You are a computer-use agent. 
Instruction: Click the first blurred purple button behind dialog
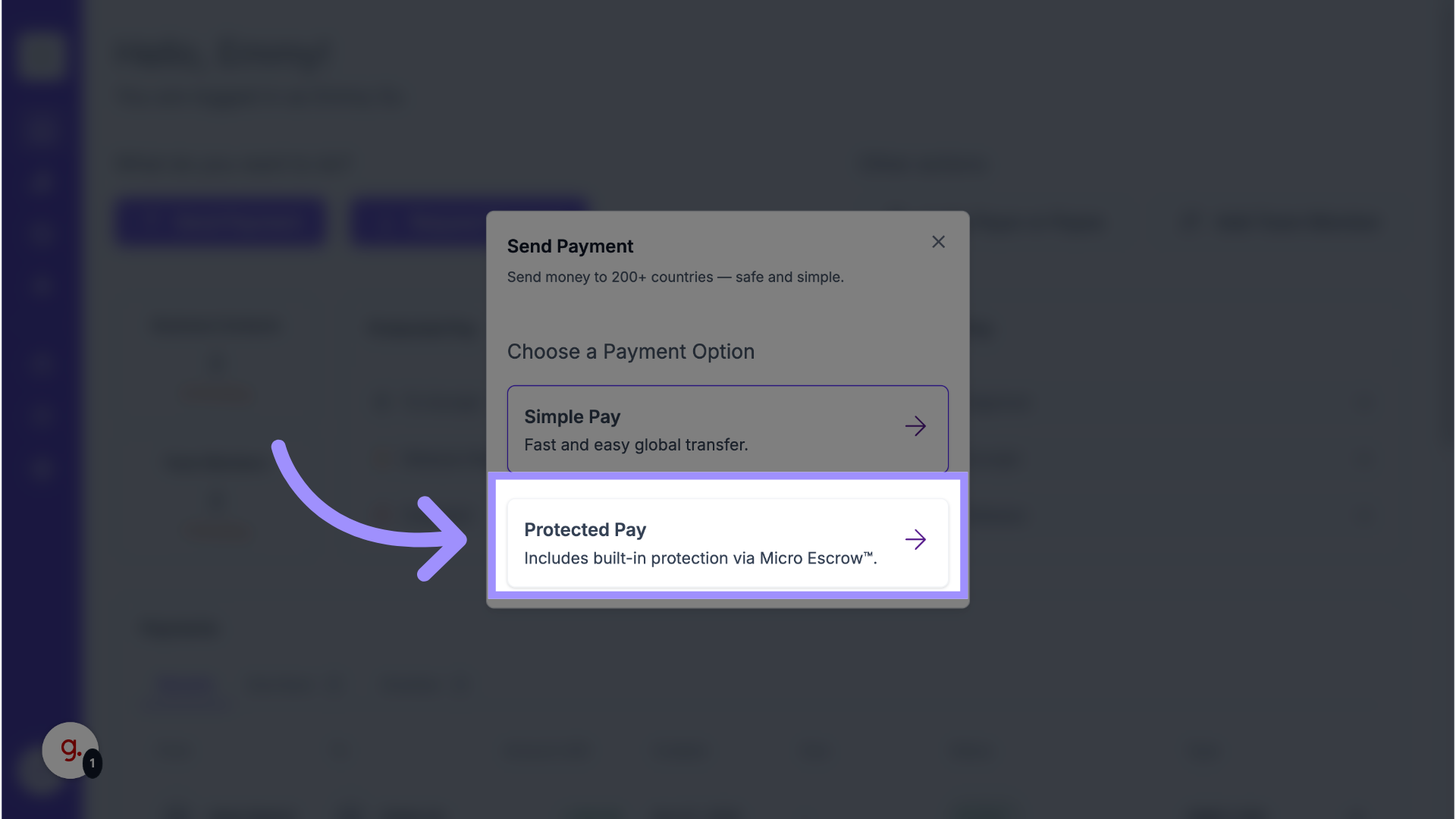221,222
